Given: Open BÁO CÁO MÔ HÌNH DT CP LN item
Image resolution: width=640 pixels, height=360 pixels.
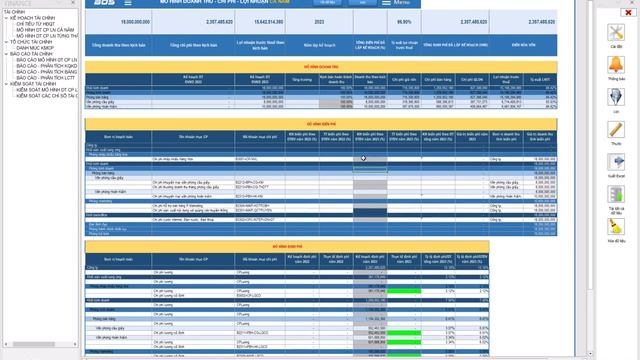Looking at the screenshot, I should coord(47,60).
